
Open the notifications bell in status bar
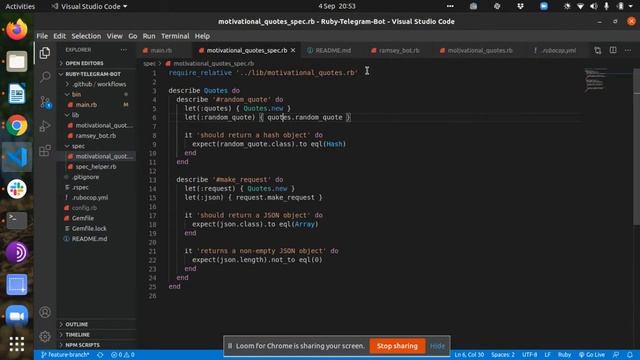click(630, 355)
